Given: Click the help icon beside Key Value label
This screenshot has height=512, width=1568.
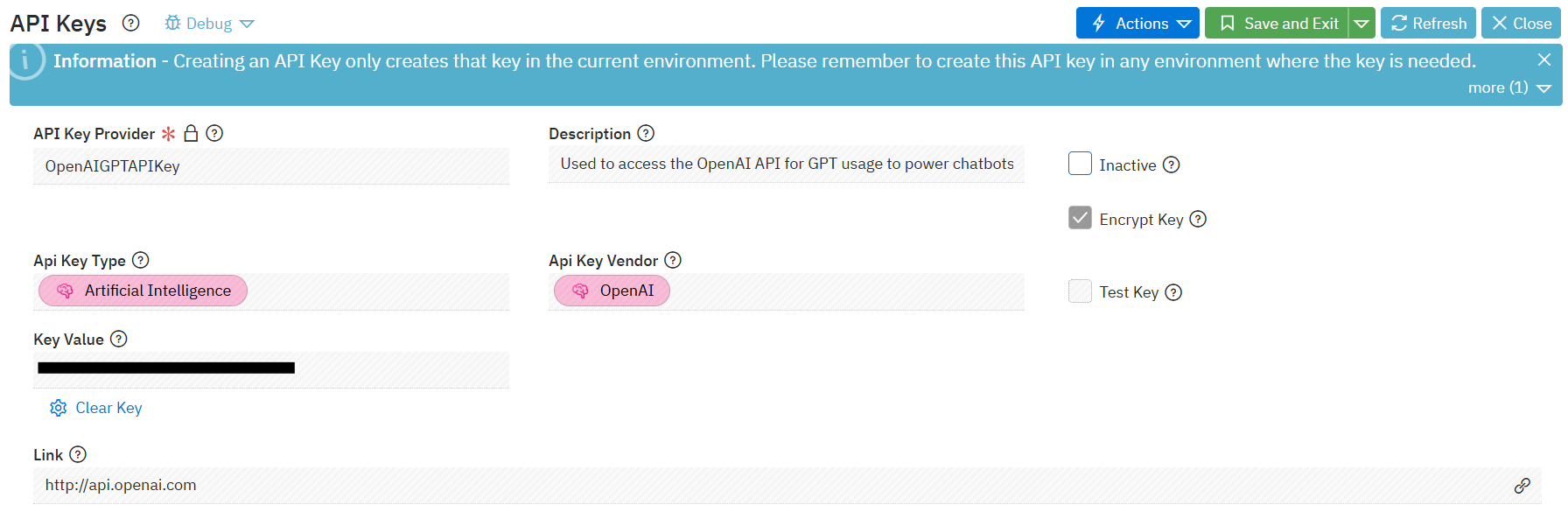Looking at the screenshot, I should [119, 339].
